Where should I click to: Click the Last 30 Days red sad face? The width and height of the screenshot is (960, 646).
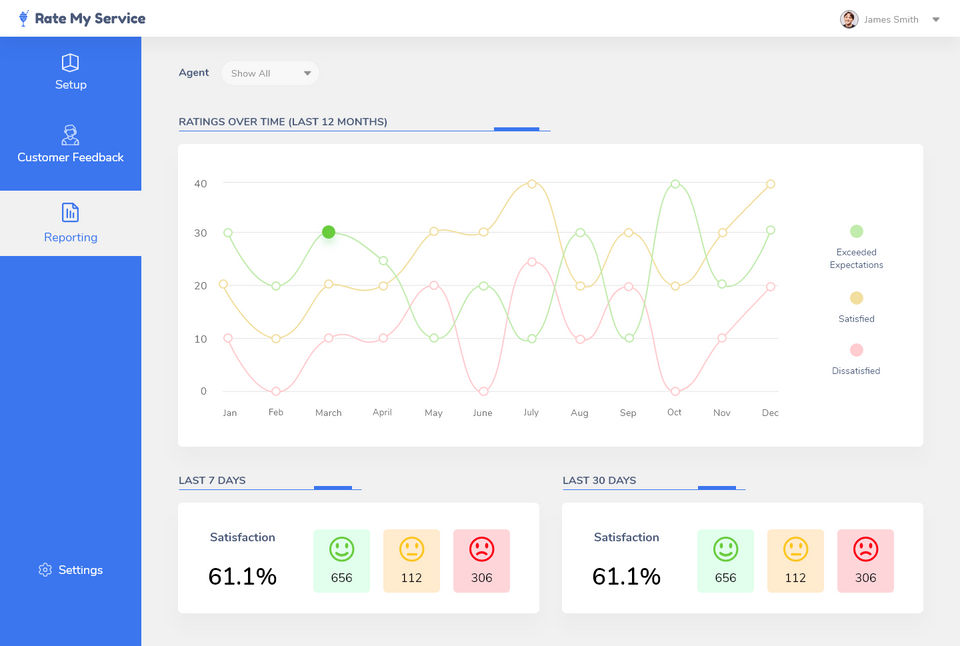[866, 549]
